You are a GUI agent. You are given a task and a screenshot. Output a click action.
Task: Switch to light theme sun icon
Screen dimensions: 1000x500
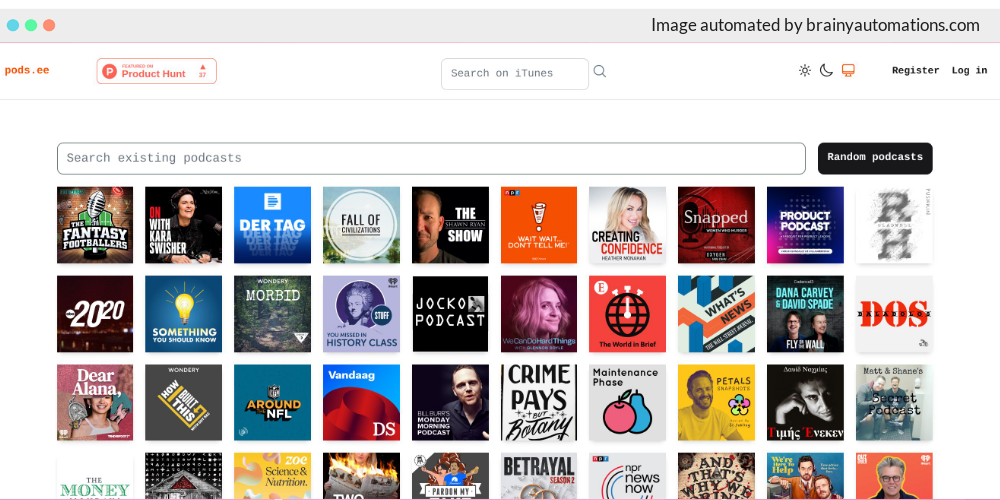point(805,70)
